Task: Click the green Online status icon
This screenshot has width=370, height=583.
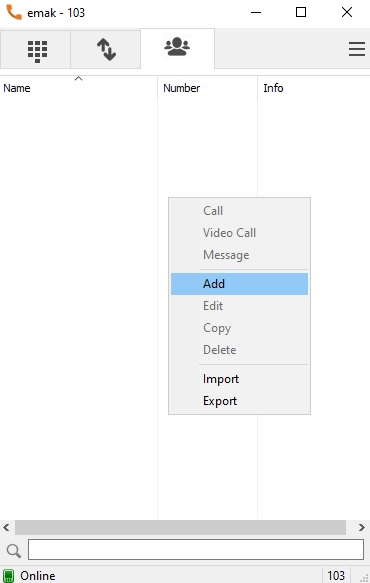Action: click(x=8, y=576)
